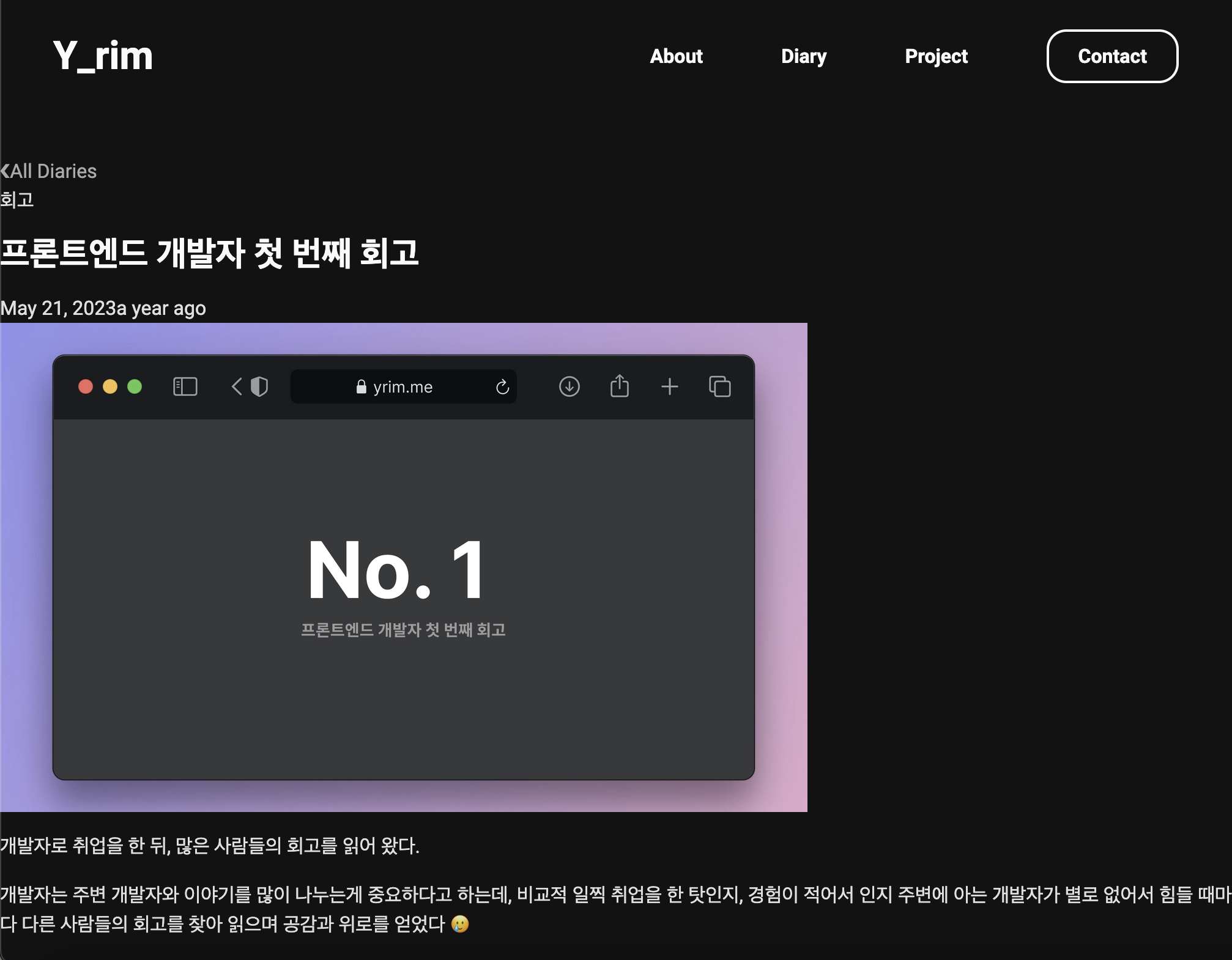Viewport: 1232px width, 960px height.
Task: Click the back arrow in browser mockup
Action: [237, 386]
